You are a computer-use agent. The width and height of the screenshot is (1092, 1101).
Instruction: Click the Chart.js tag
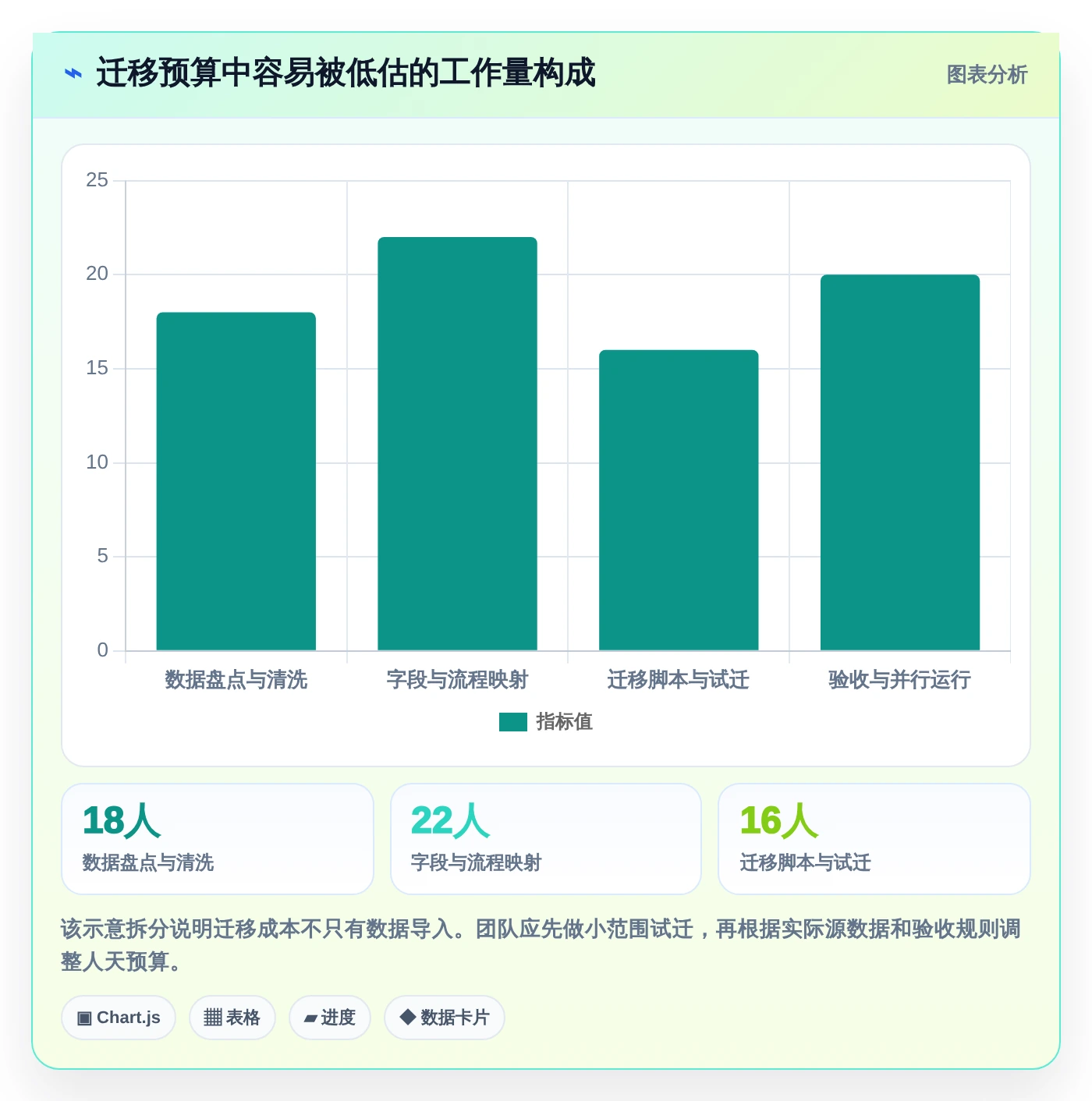point(119,1018)
